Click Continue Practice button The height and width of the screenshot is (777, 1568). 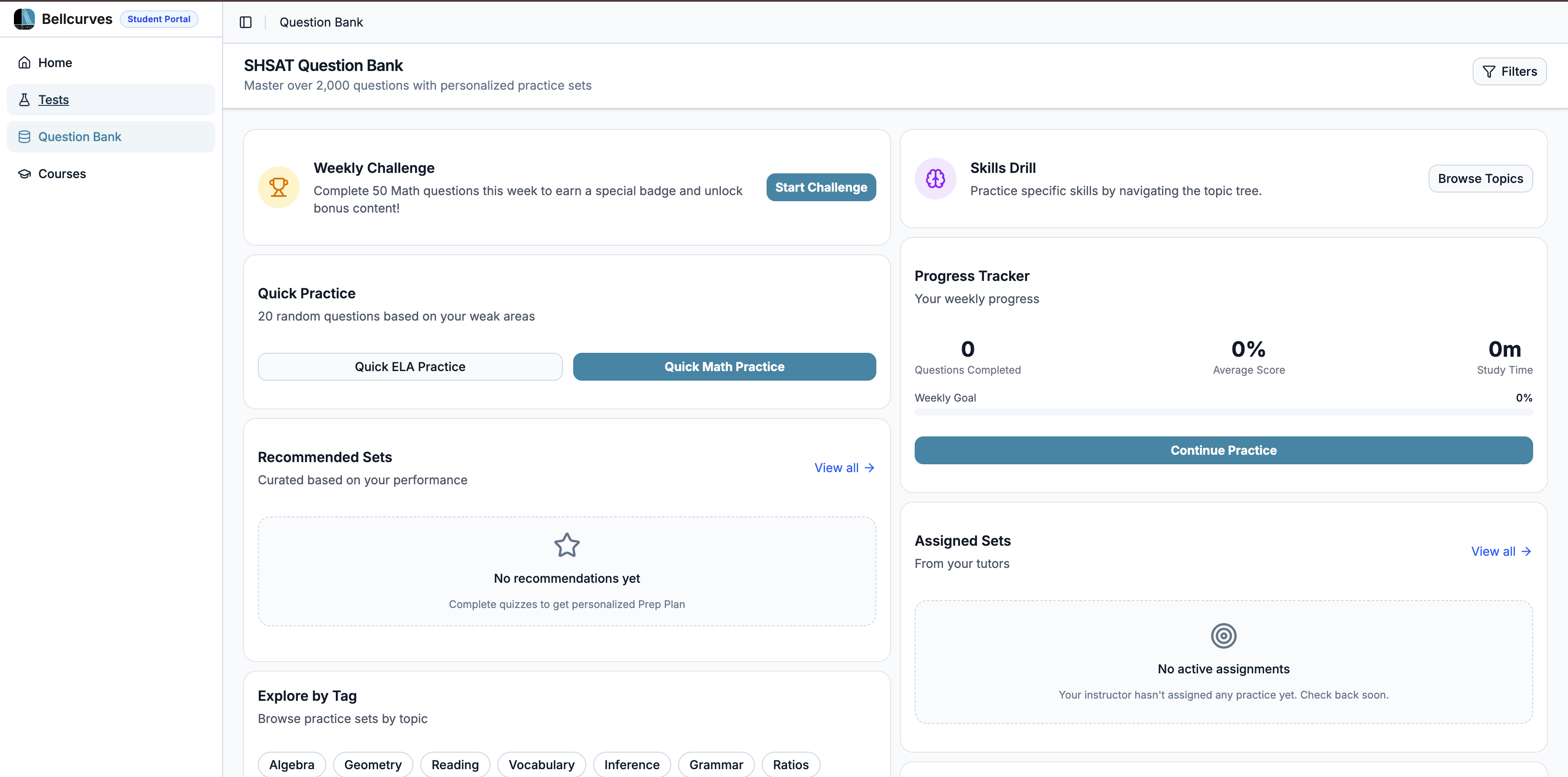pyautogui.click(x=1223, y=450)
